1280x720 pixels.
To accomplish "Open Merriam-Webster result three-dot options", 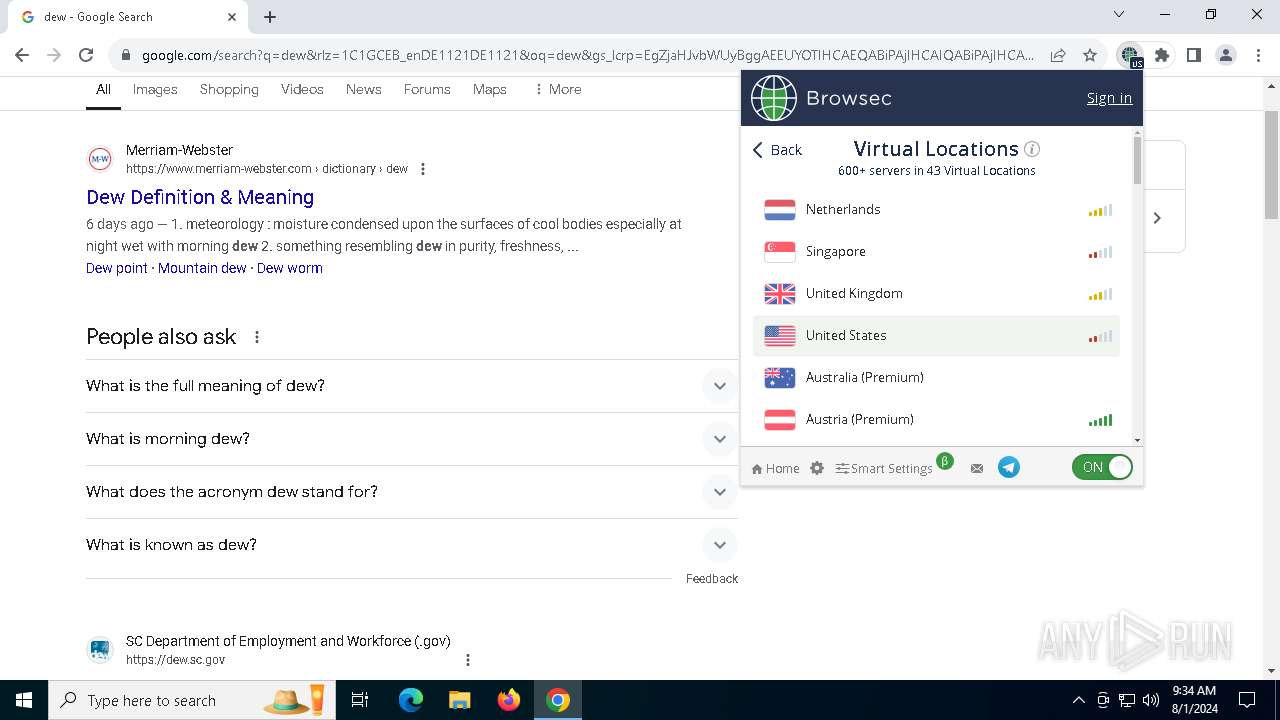I will click(423, 169).
